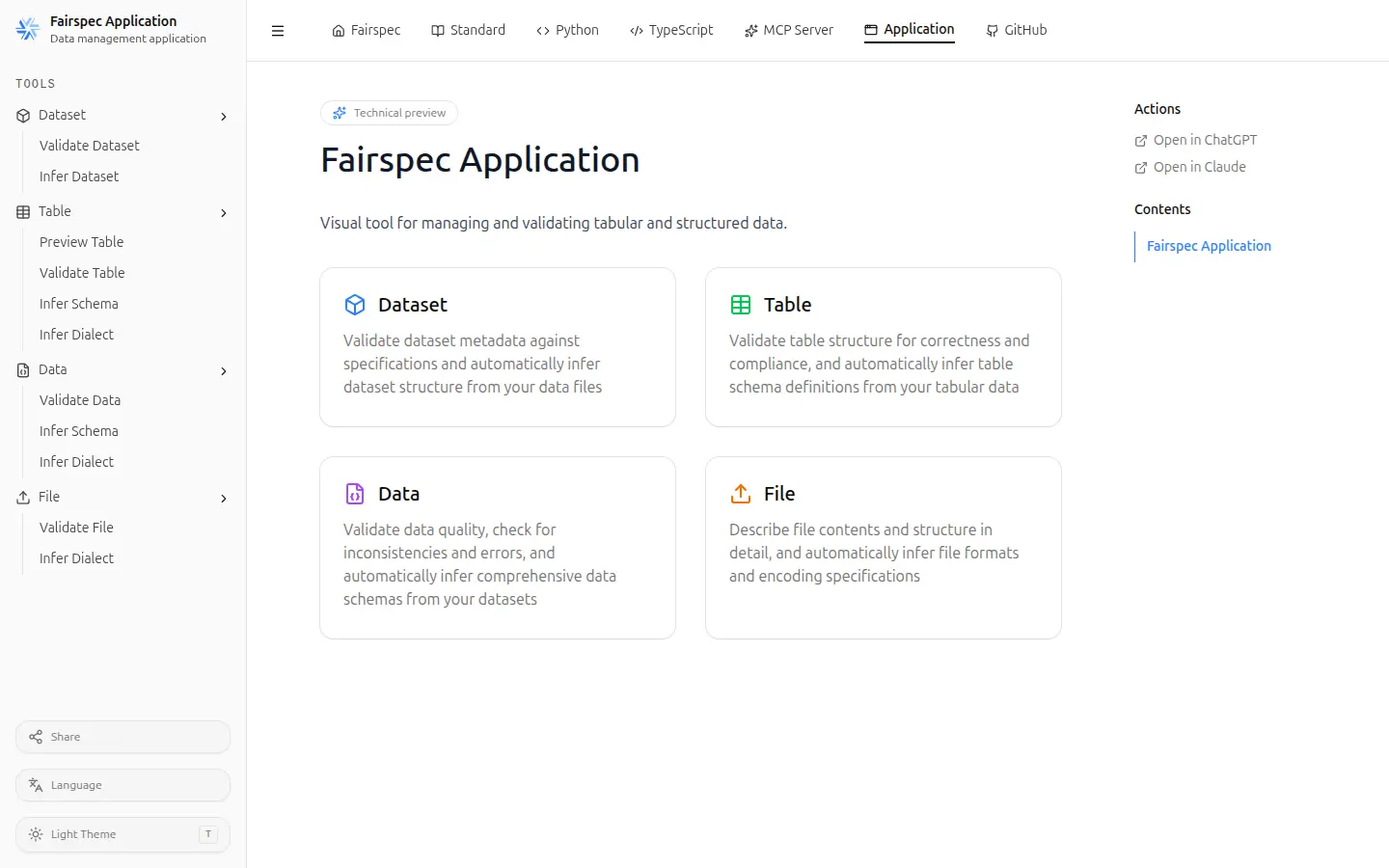The image size is (1389, 868).
Task: Open Infer Schema under Table section
Action: coord(79,304)
